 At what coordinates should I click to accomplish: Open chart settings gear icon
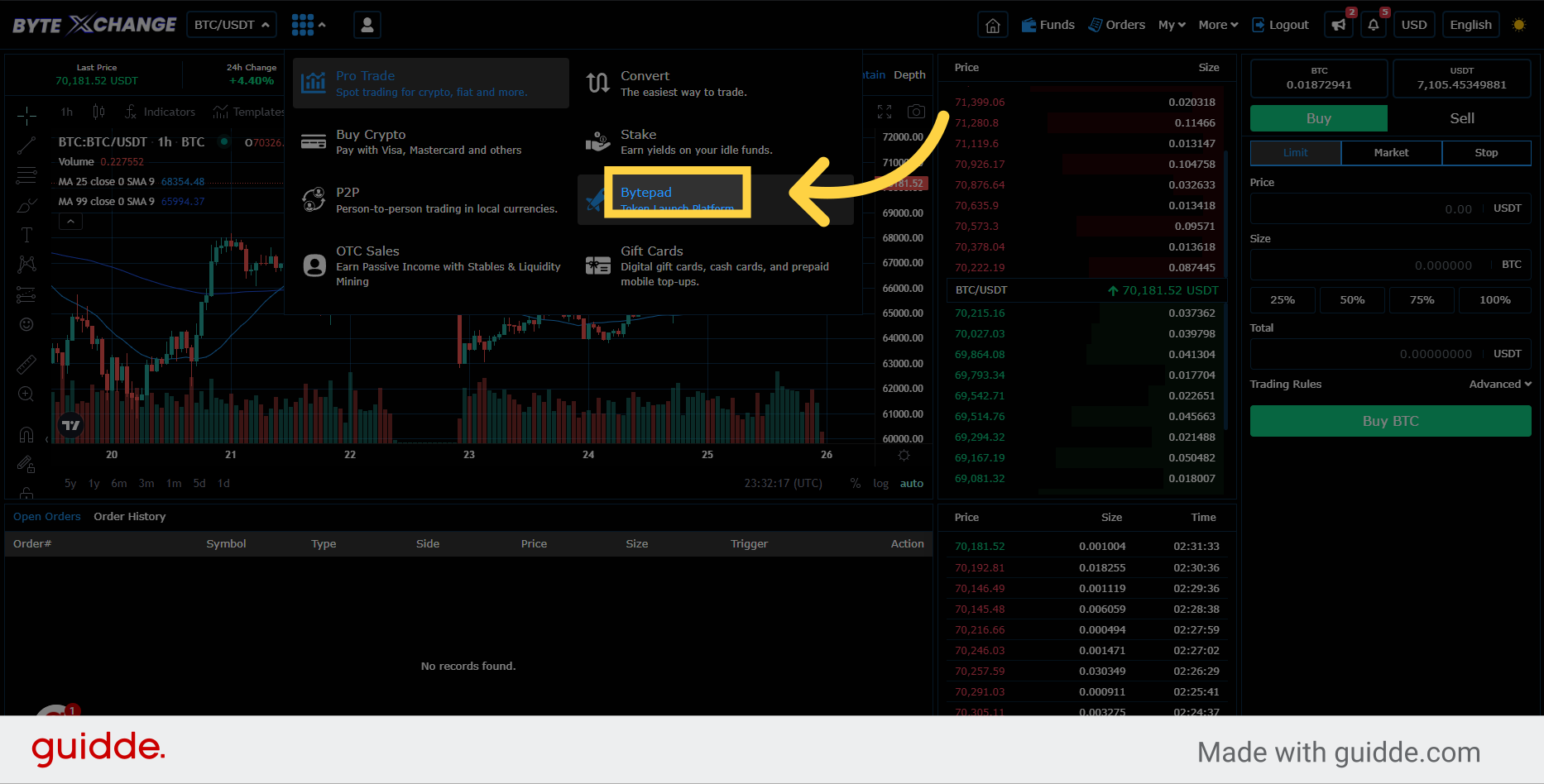[x=904, y=456]
